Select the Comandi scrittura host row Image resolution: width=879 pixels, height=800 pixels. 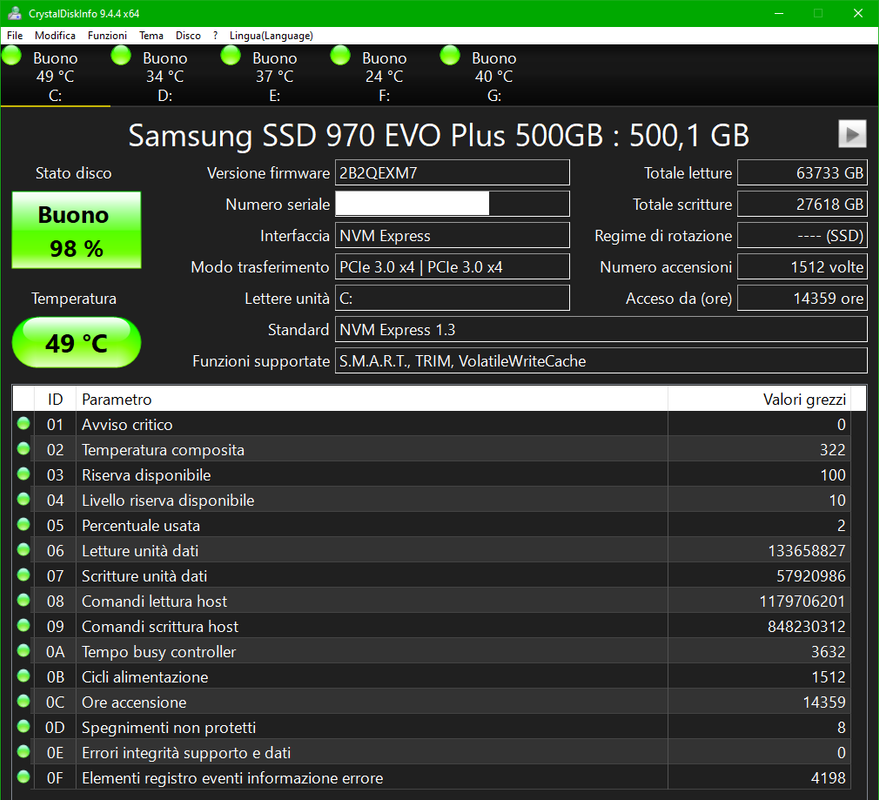[431, 626]
